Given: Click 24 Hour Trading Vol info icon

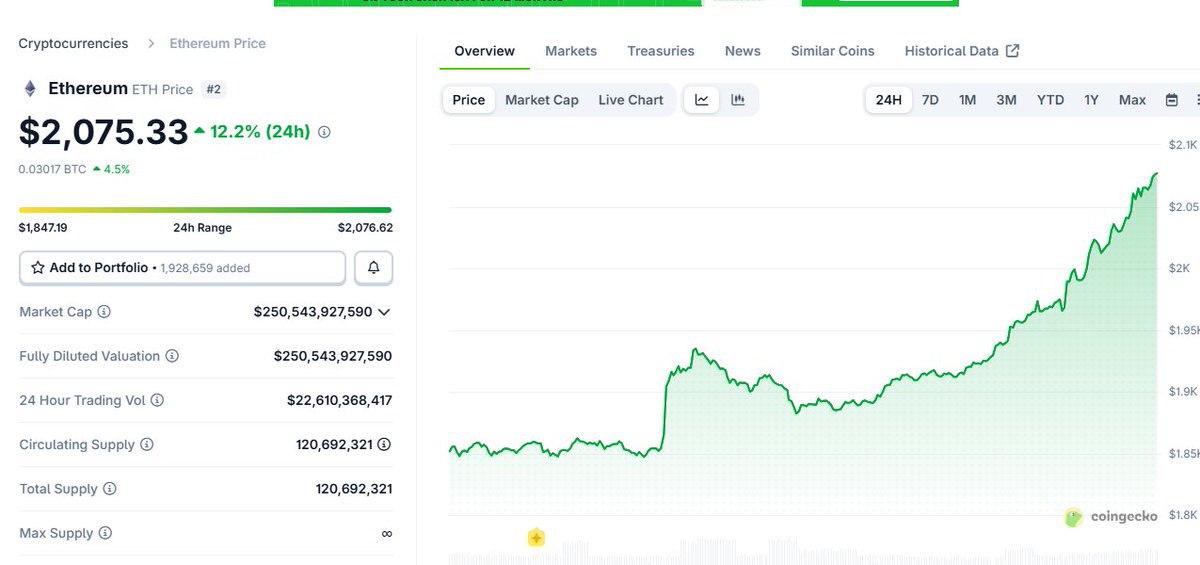Looking at the screenshot, I should pos(157,400).
